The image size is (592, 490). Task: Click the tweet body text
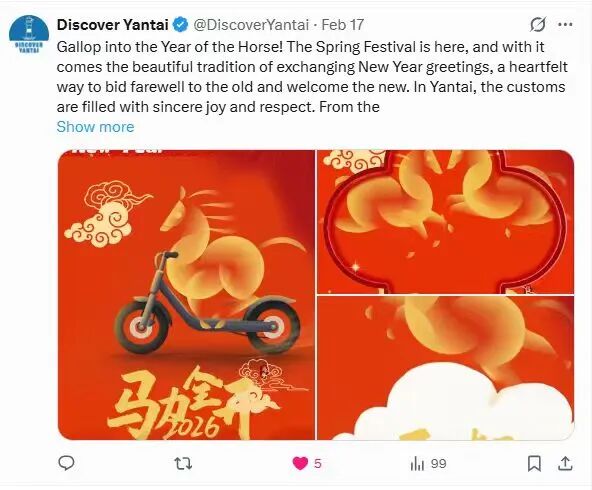[x=312, y=77]
